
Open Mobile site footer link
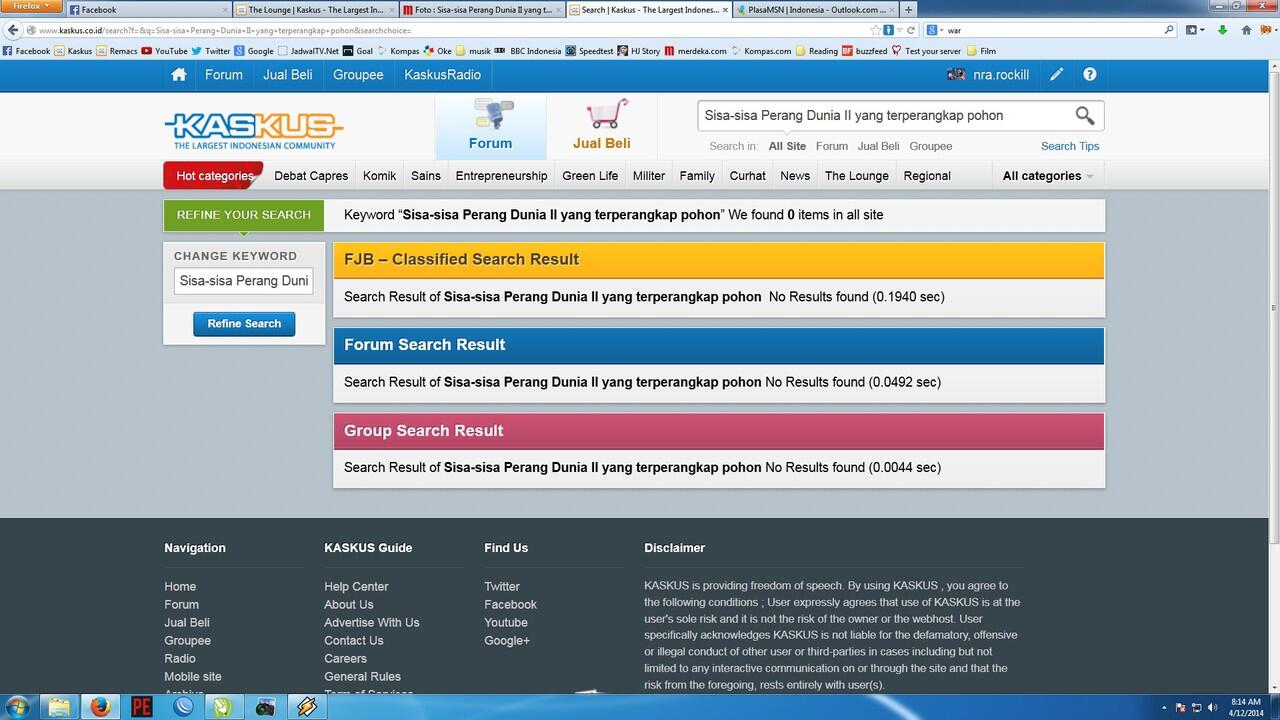pyautogui.click(x=193, y=677)
